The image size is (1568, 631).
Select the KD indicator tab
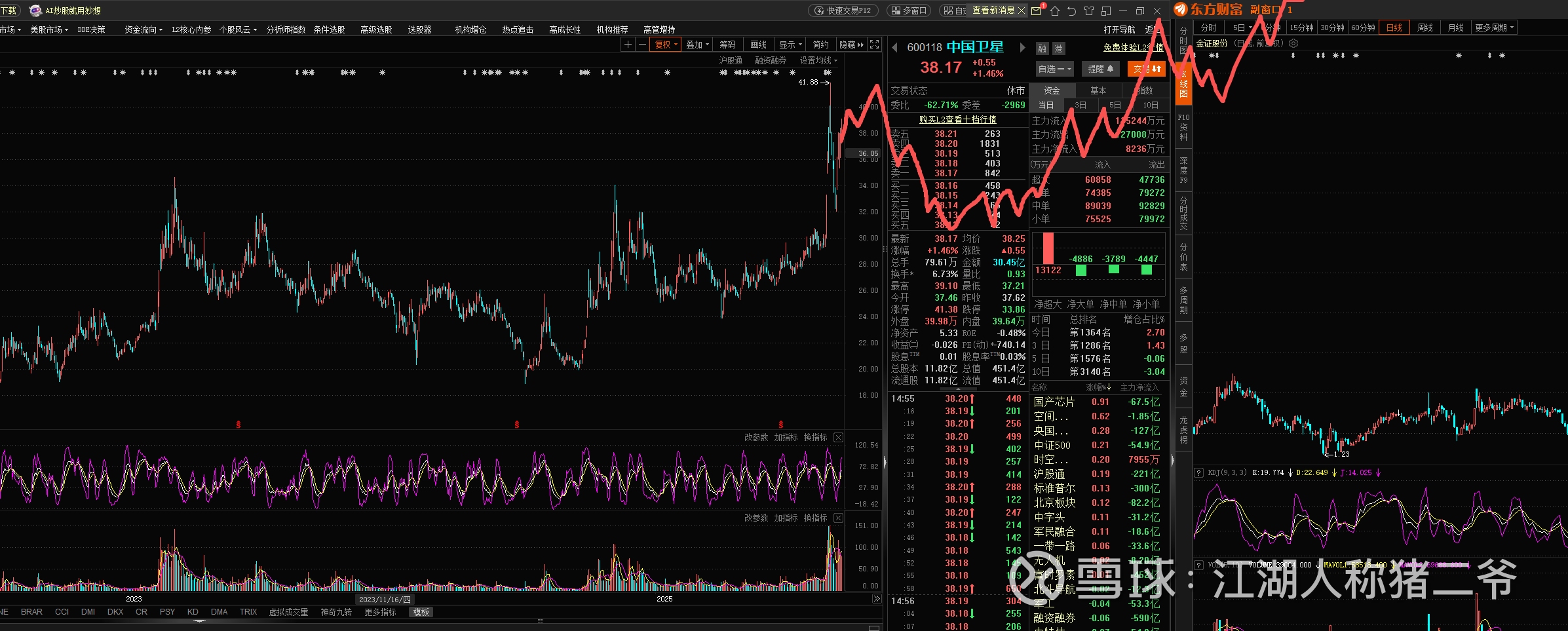[x=193, y=612]
